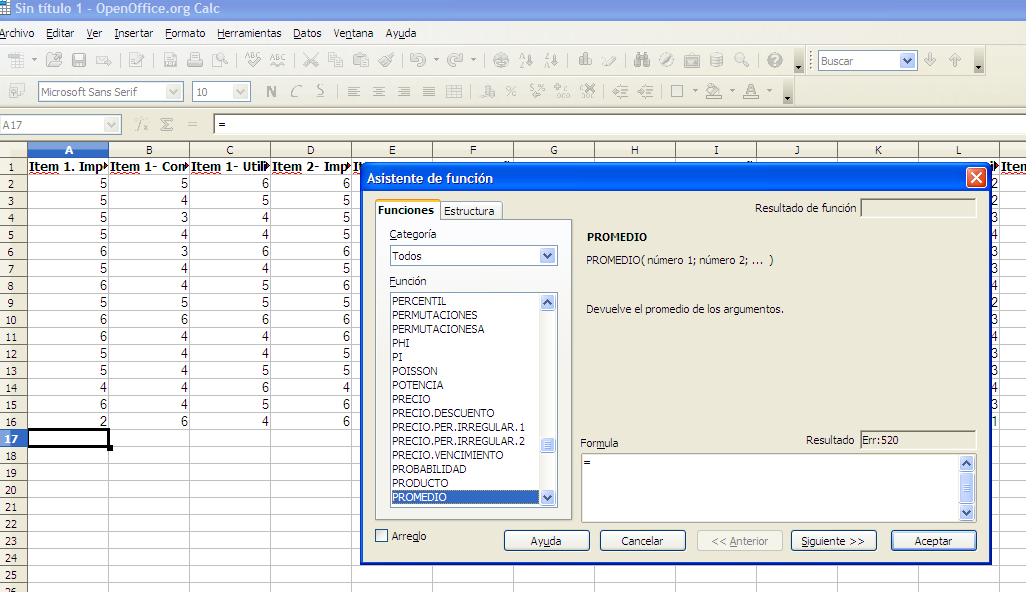The height and width of the screenshot is (592, 1026).
Task: Click the Cut scissors icon
Action: pyautogui.click(x=311, y=61)
